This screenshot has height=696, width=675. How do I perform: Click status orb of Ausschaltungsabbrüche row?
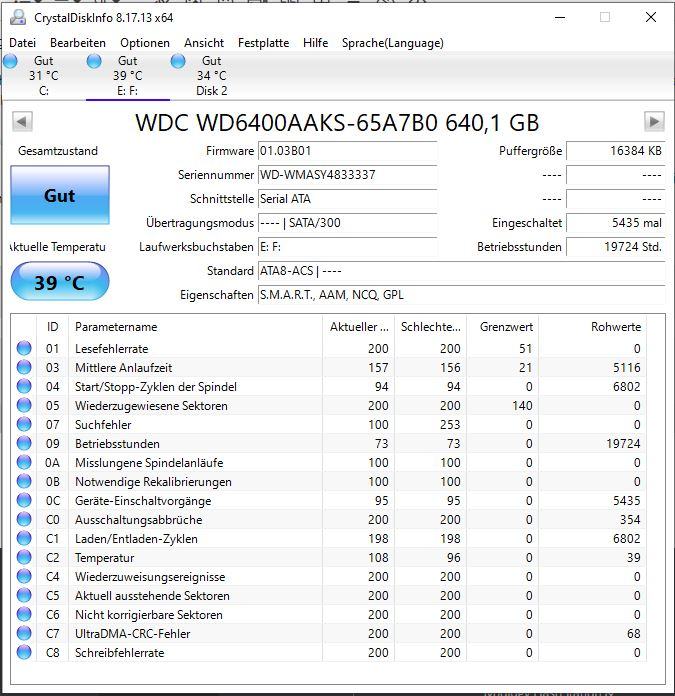[x=24, y=519]
